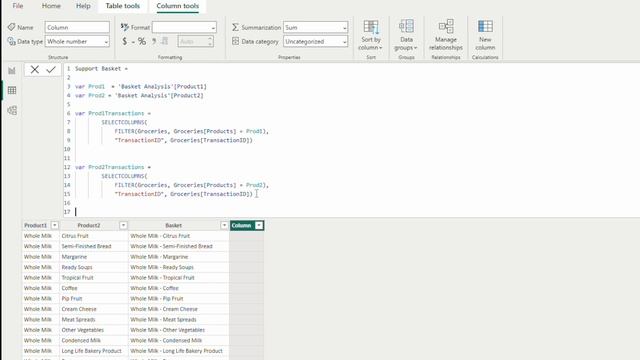Edit the column Name field
This screenshot has height=360, width=640.
pos(77,27)
